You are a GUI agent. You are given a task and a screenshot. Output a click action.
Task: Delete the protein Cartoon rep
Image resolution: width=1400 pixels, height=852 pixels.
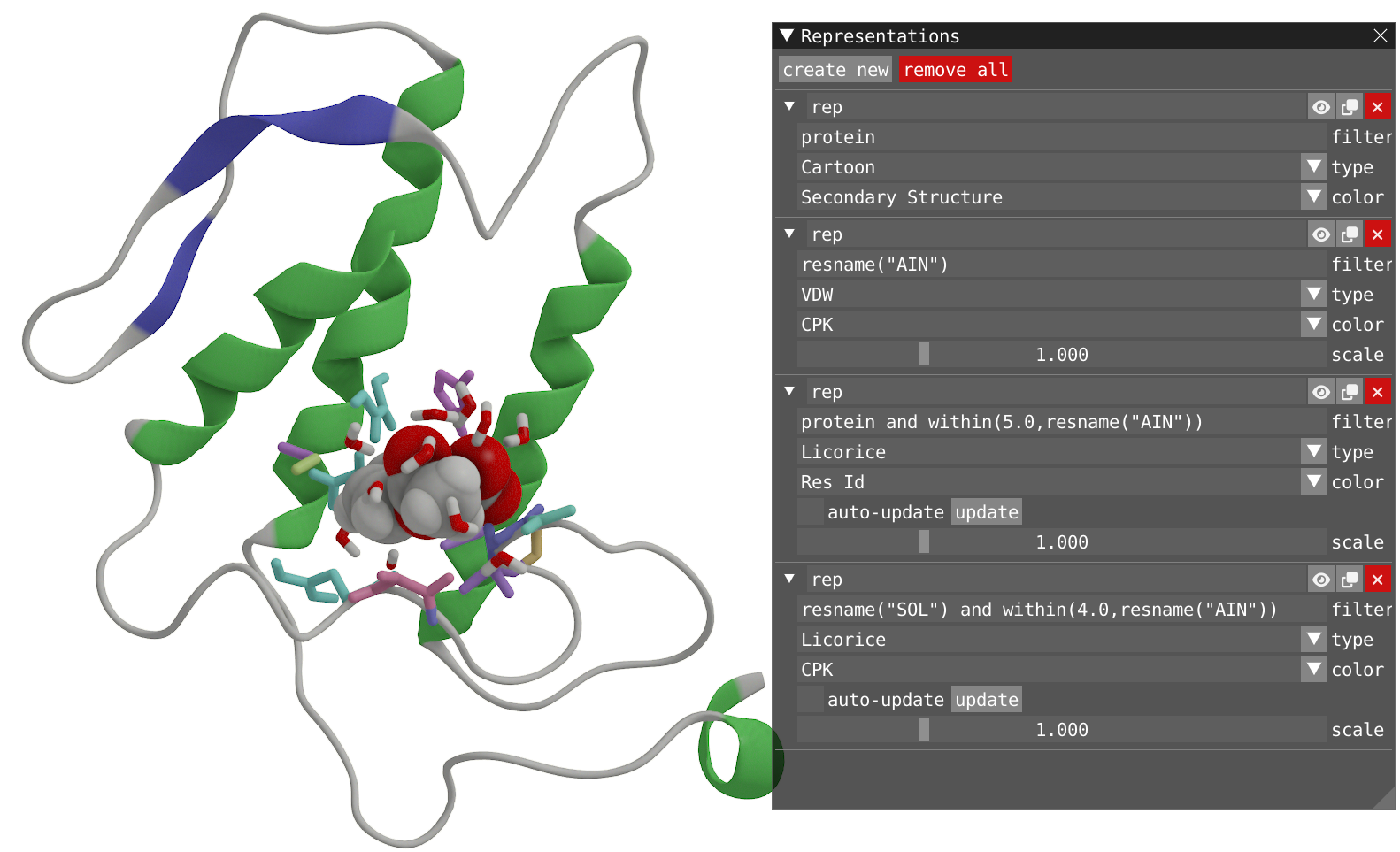tap(1377, 107)
